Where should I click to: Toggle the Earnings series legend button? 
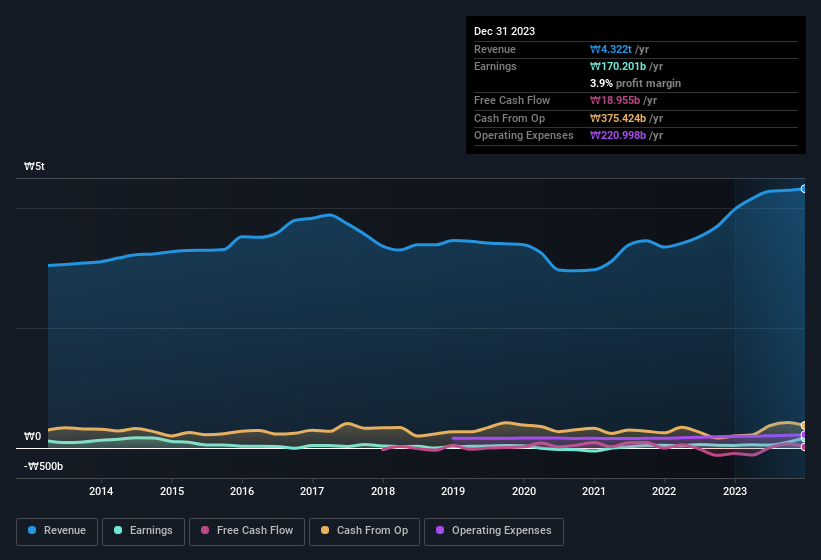pyautogui.click(x=144, y=530)
